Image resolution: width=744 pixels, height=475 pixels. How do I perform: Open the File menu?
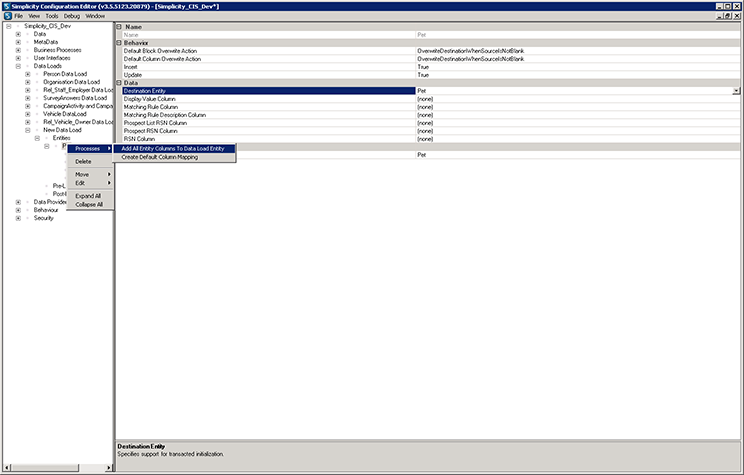(19, 16)
